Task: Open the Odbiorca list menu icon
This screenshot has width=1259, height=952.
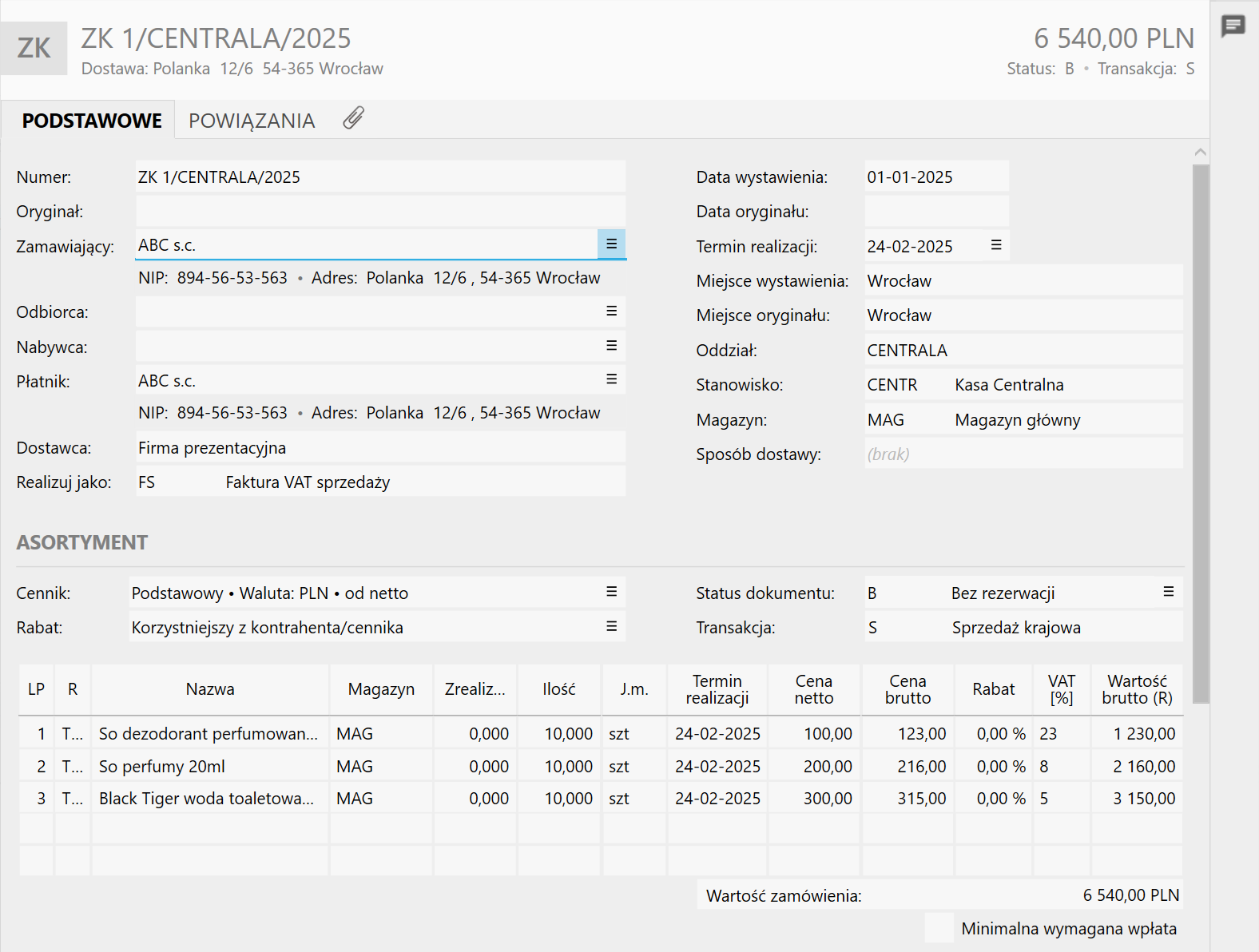Action: click(611, 311)
